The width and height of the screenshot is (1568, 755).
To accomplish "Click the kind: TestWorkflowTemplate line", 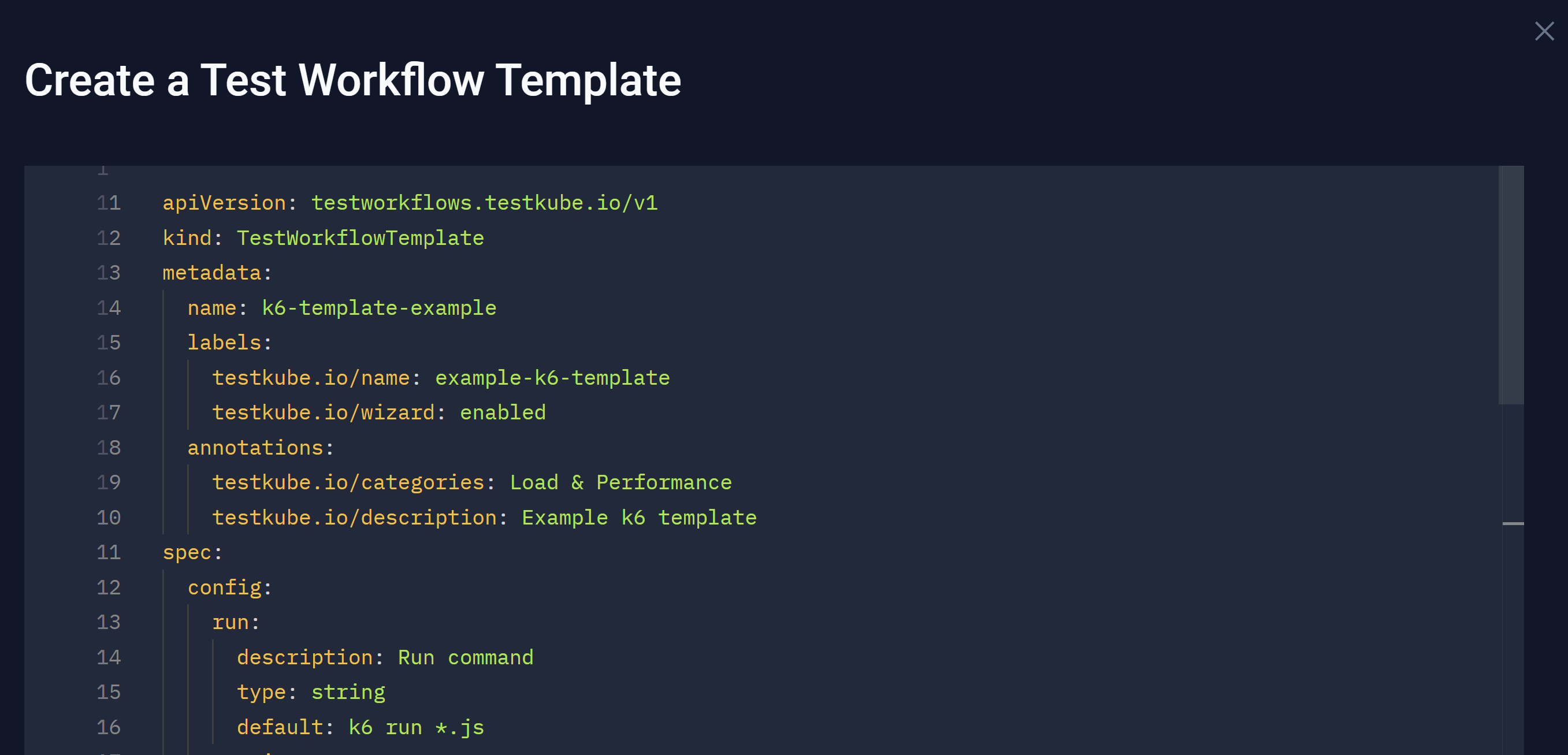I will coord(323,237).
